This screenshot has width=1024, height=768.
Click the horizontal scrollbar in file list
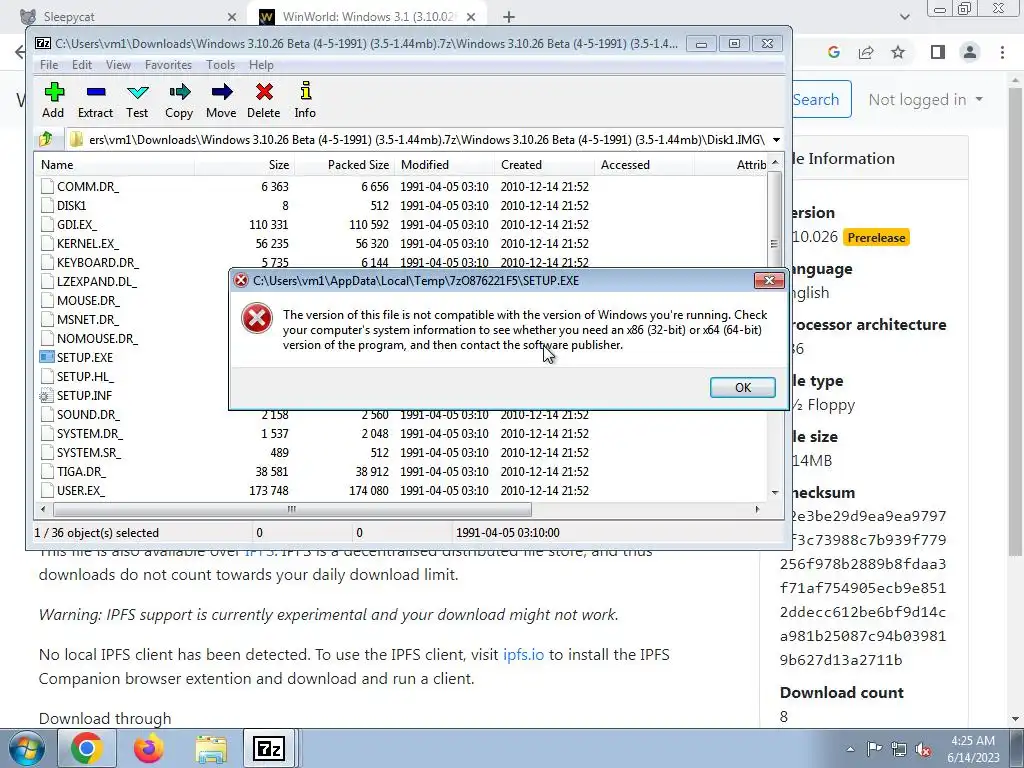(292, 509)
